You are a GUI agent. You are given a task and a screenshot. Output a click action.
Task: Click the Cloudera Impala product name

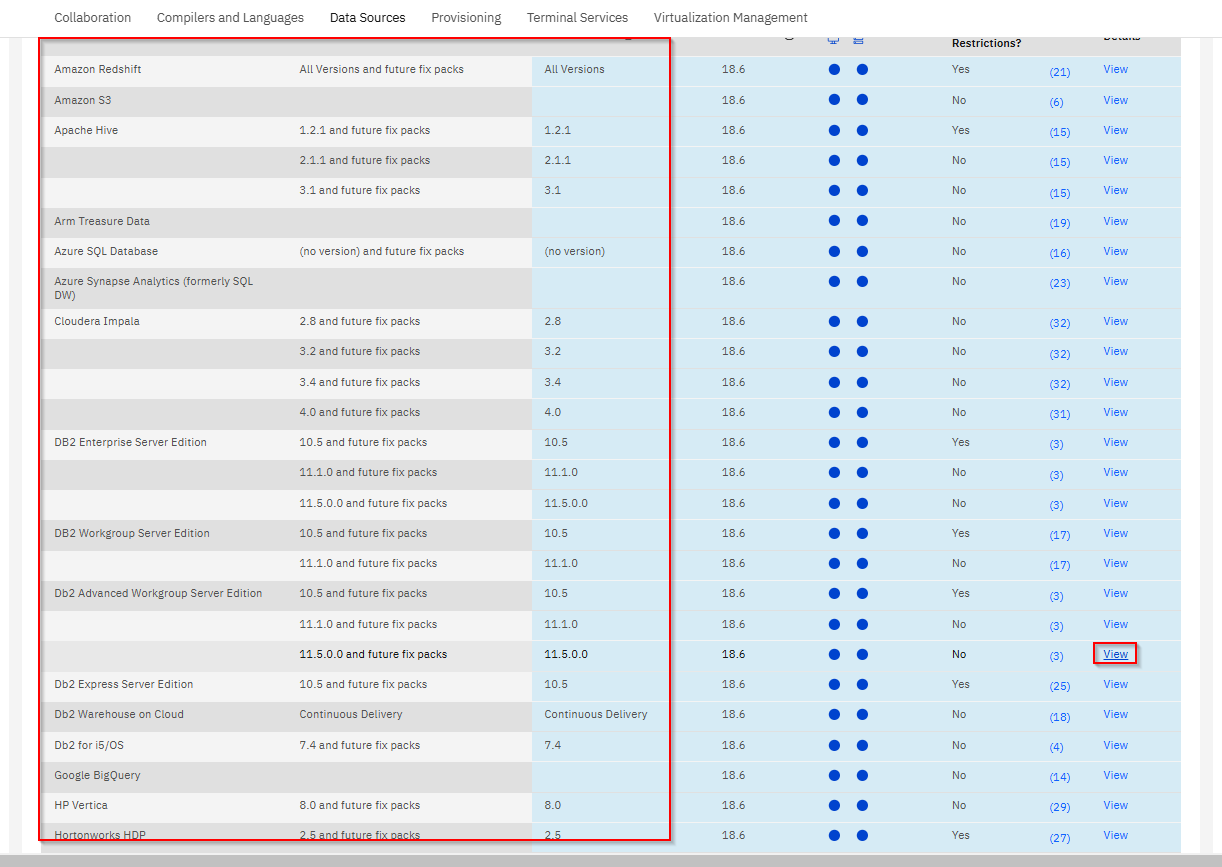[x=97, y=321]
